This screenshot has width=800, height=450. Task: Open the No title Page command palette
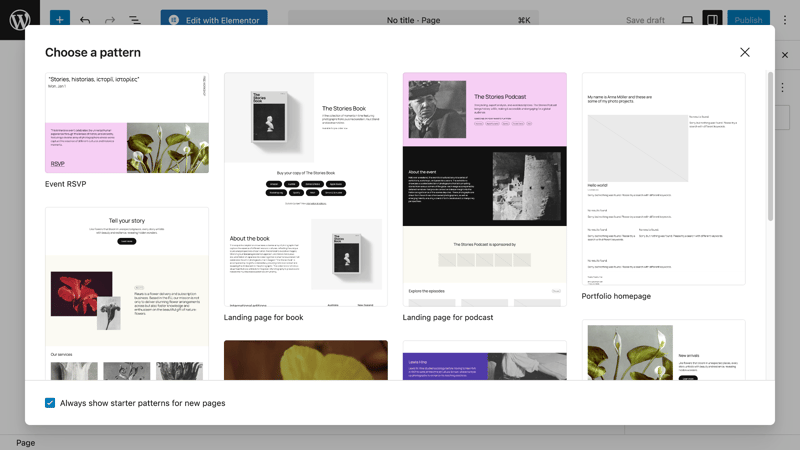(414, 20)
